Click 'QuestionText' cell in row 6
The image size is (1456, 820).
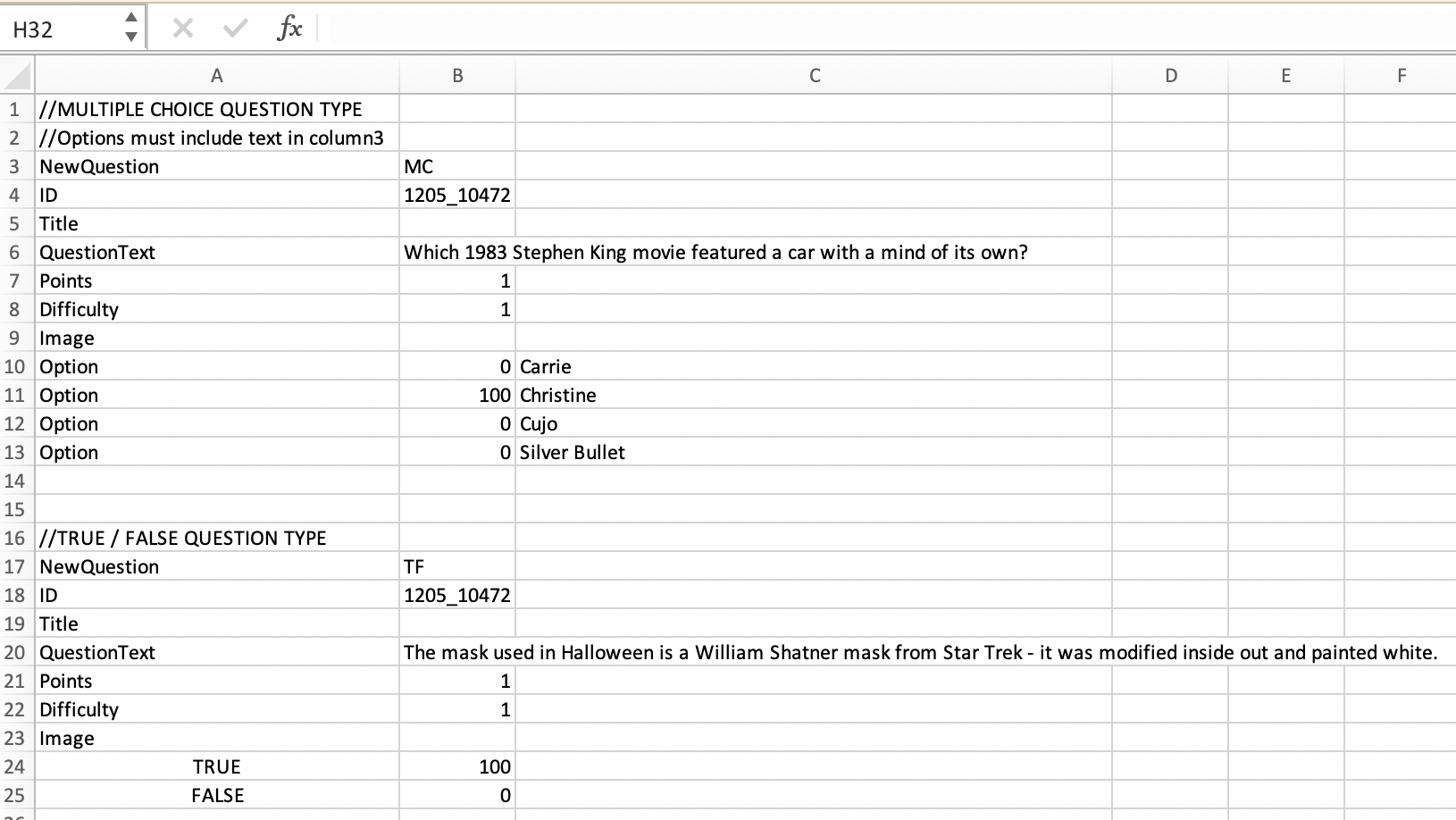click(217, 252)
